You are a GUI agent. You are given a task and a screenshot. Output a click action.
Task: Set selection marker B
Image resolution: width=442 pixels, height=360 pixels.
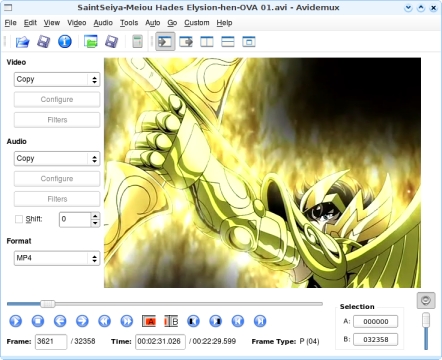171,321
